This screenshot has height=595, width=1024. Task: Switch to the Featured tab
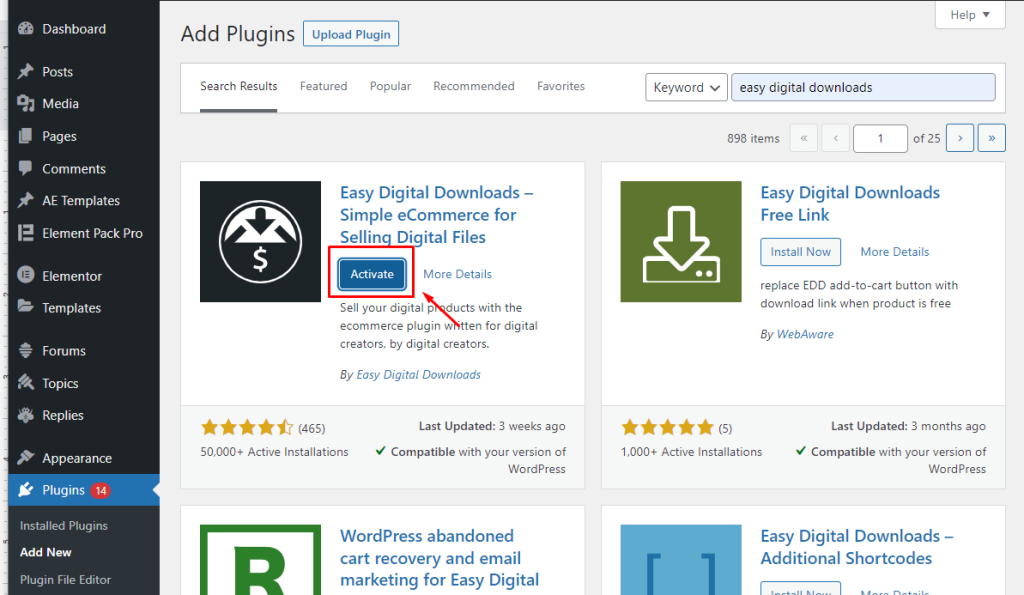(323, 86)
